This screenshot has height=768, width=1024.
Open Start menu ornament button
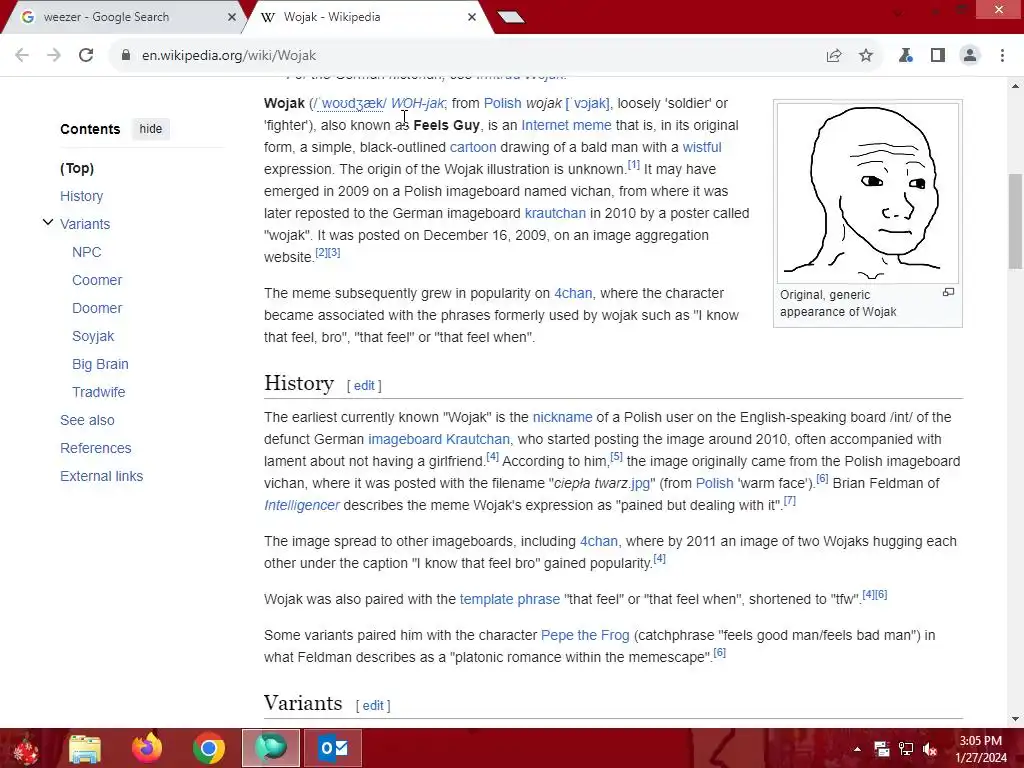coord(25,748)
